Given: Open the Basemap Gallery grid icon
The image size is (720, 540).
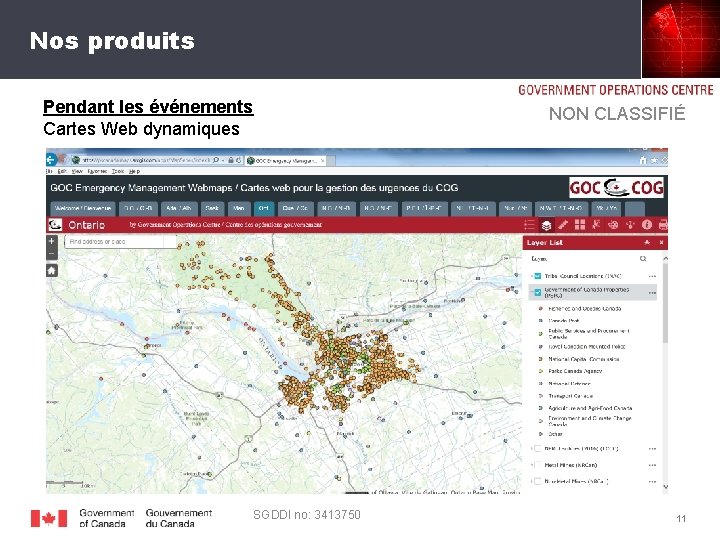Looking at the screenshot, I should click(x=579, y=225).
